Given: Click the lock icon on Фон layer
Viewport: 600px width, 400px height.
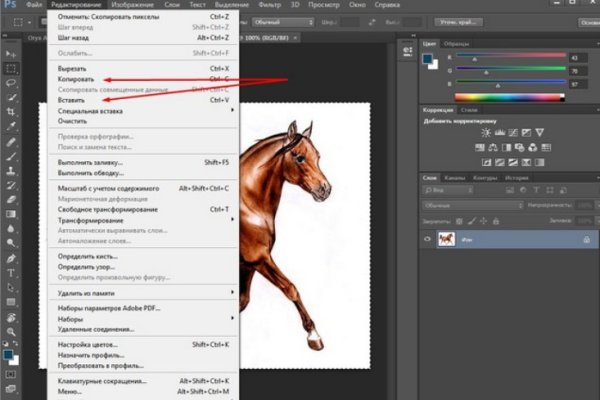Looking at the screenshot, I should [x=585, y=240].
